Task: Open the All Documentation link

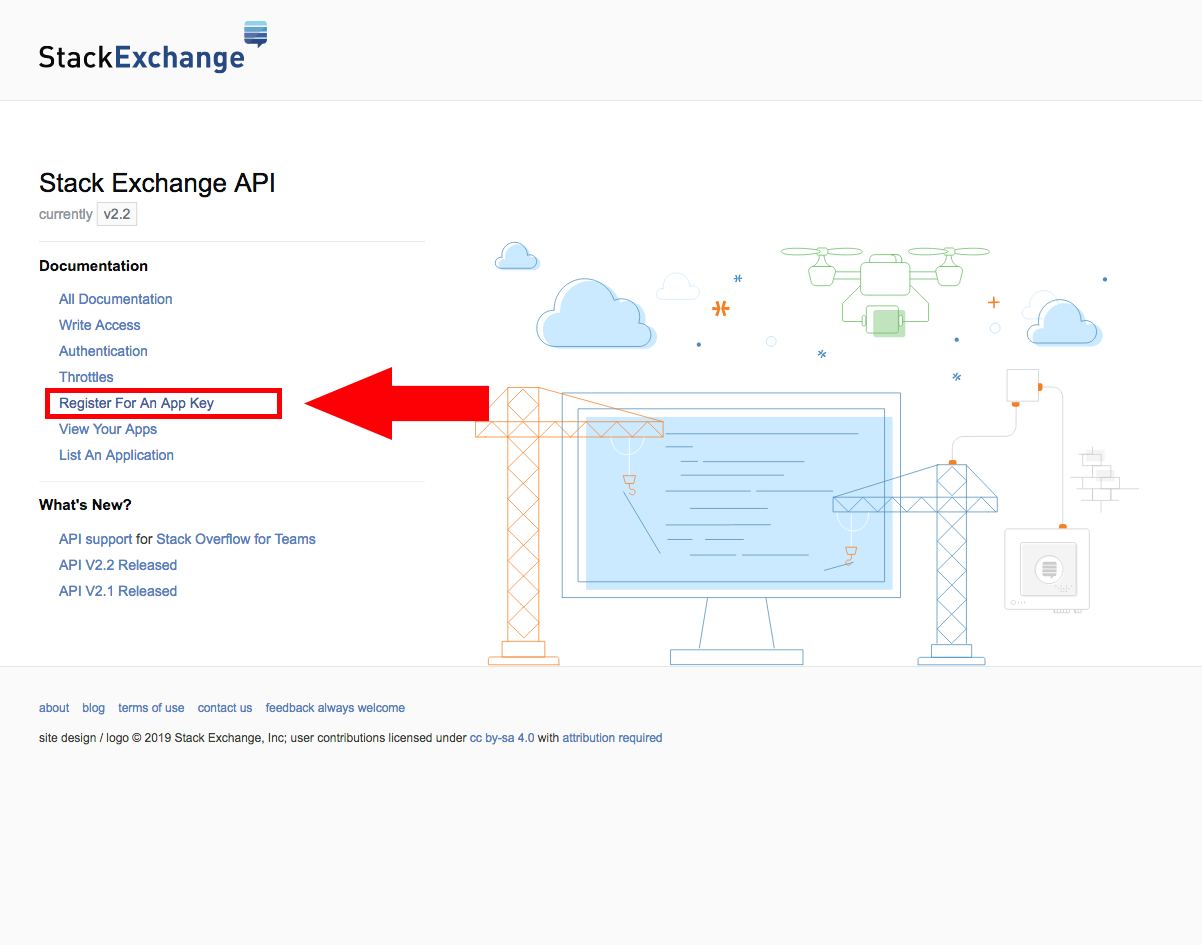Action: pyautogui.click(x=115, y=299)
